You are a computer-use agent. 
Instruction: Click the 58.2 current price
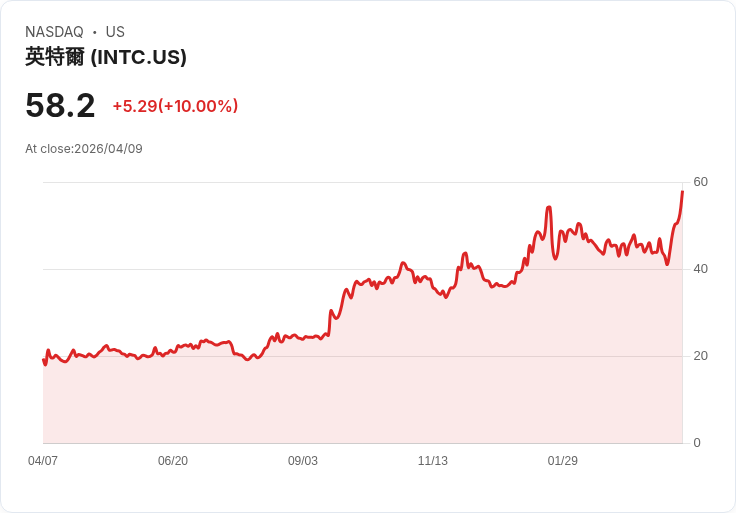60,105
